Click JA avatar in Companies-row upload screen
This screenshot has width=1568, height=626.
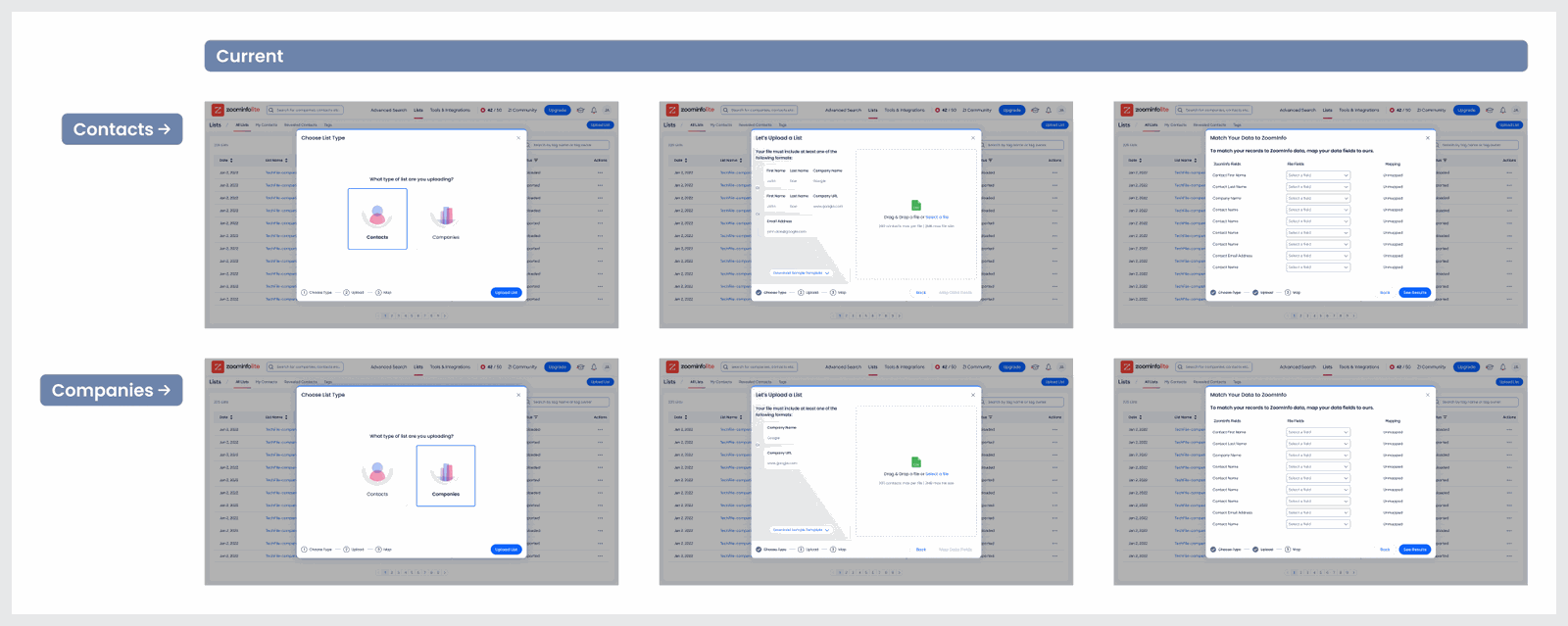click(1061, 367)
